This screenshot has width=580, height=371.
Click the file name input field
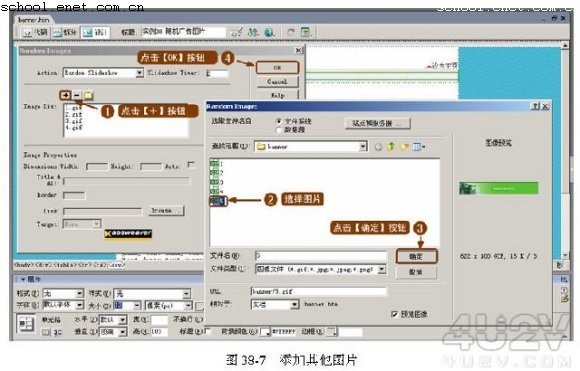[x=321, y=255]
